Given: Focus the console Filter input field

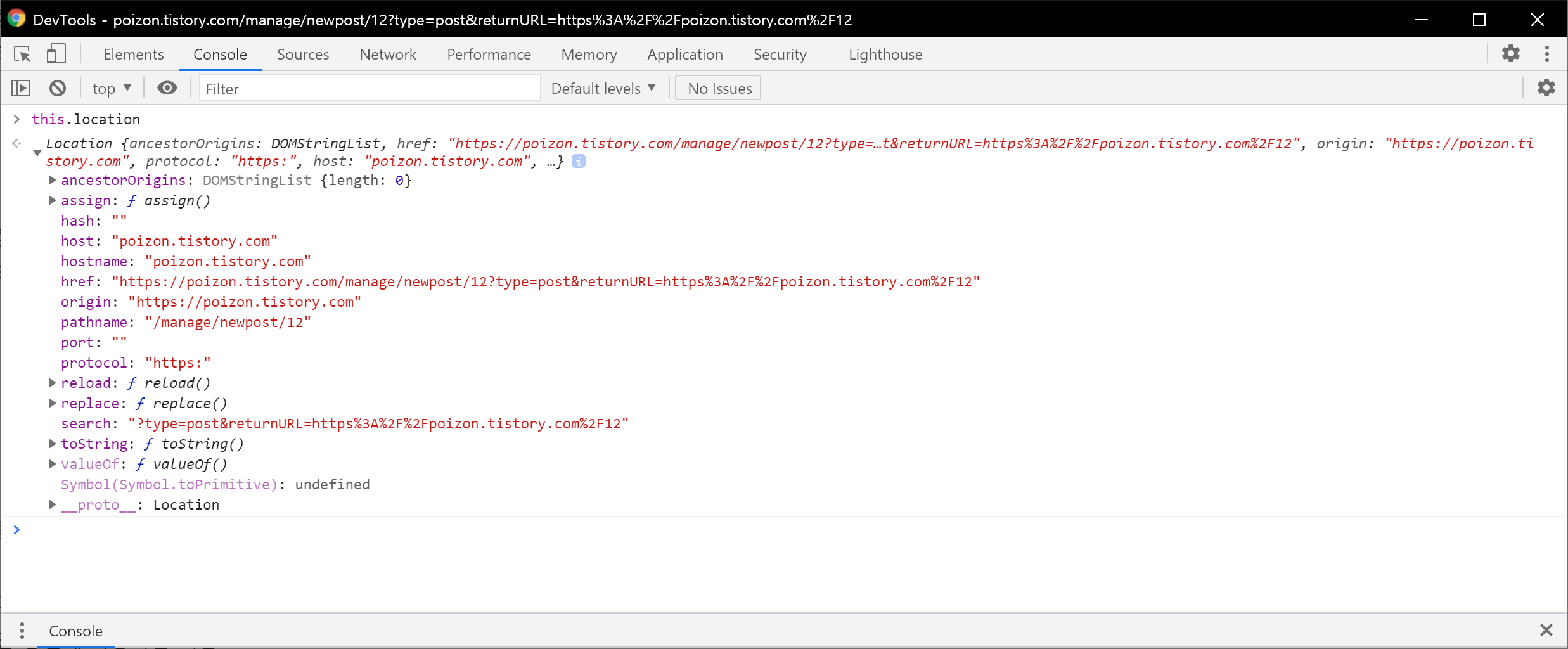Looking at the screenshot, I should tap(370, 88).
